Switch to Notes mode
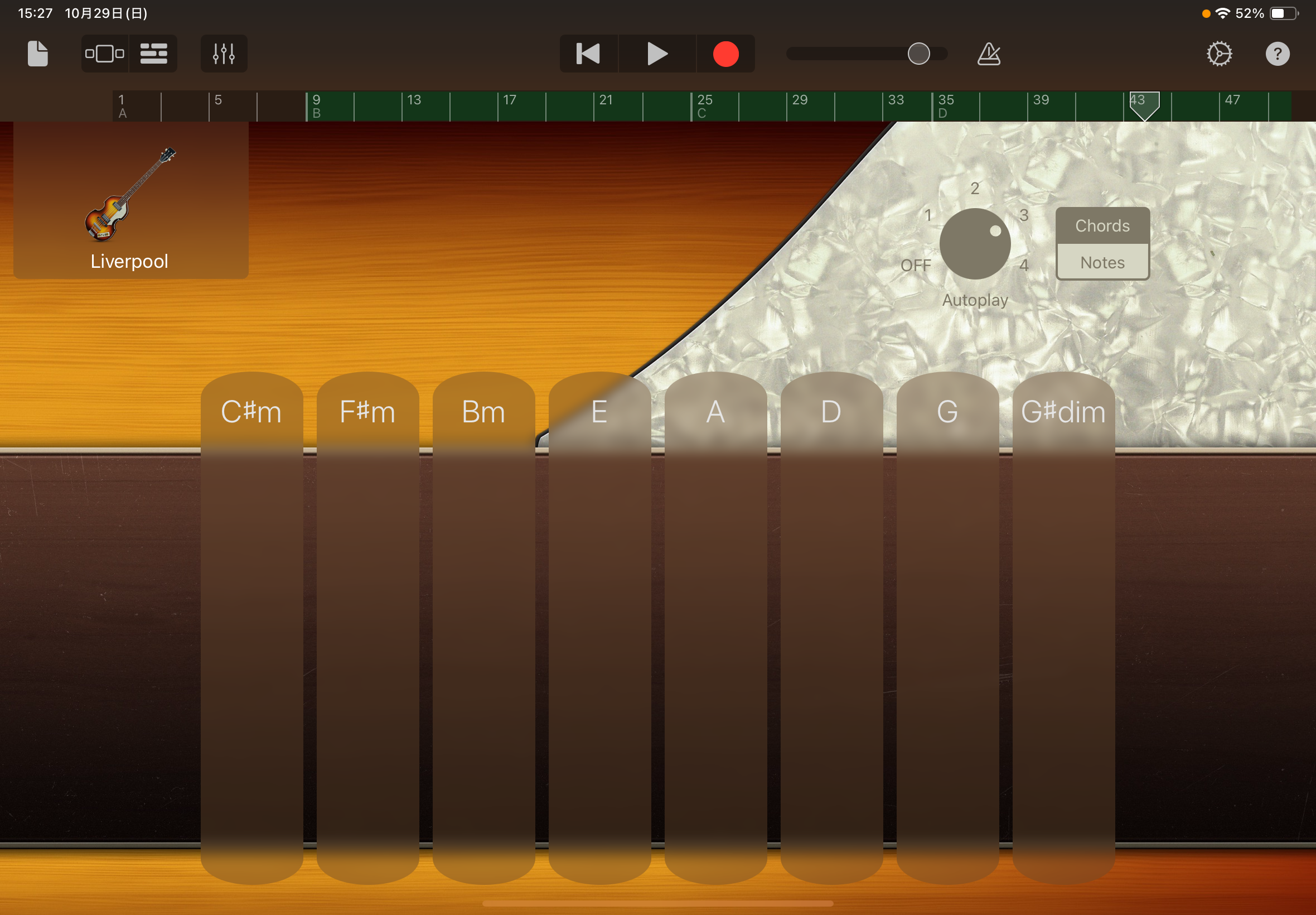 point(1102,263)
